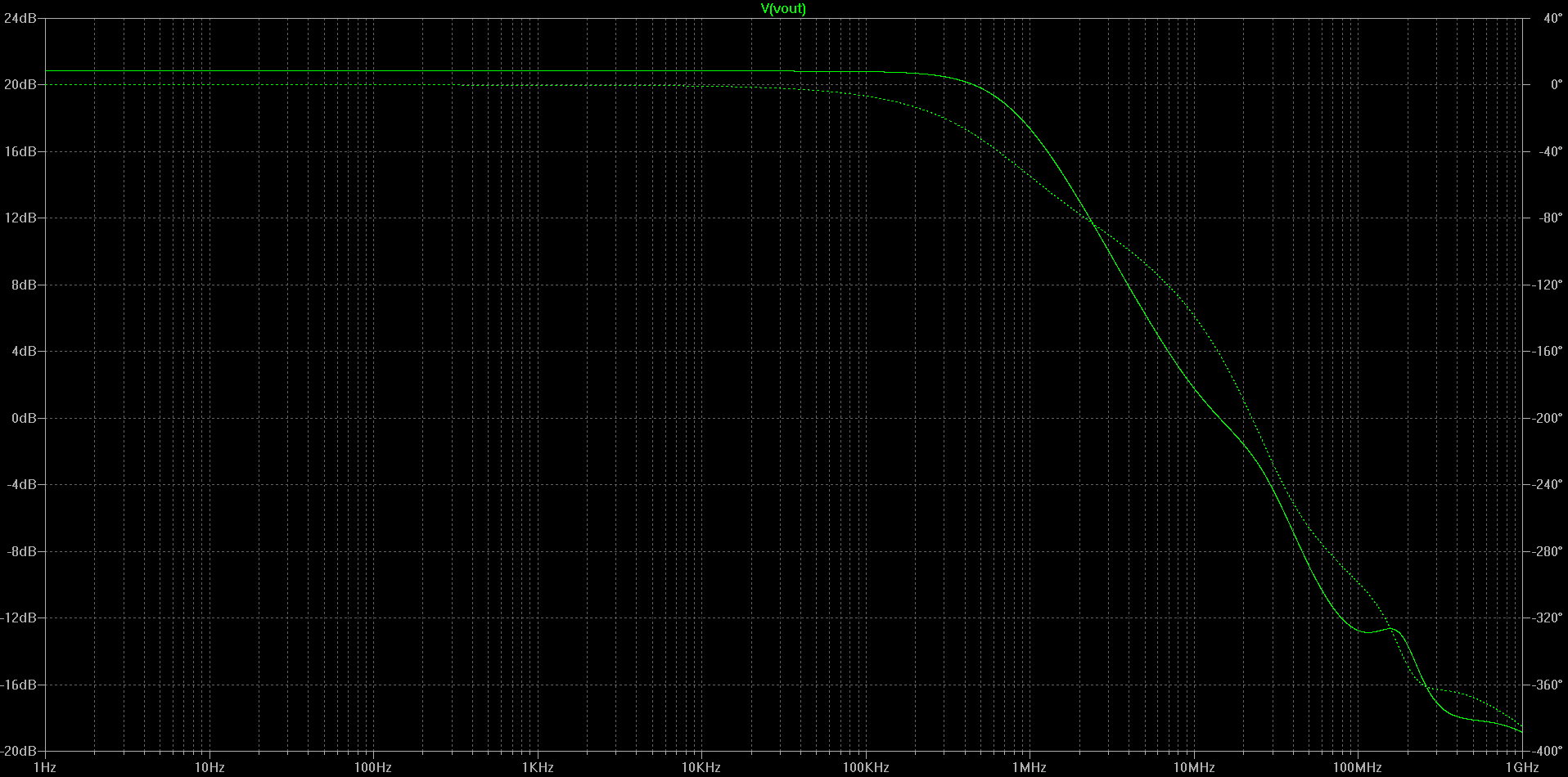The image size is (1568, 777).
Task: Click the 40° phase axis label
Action: 1552,18
